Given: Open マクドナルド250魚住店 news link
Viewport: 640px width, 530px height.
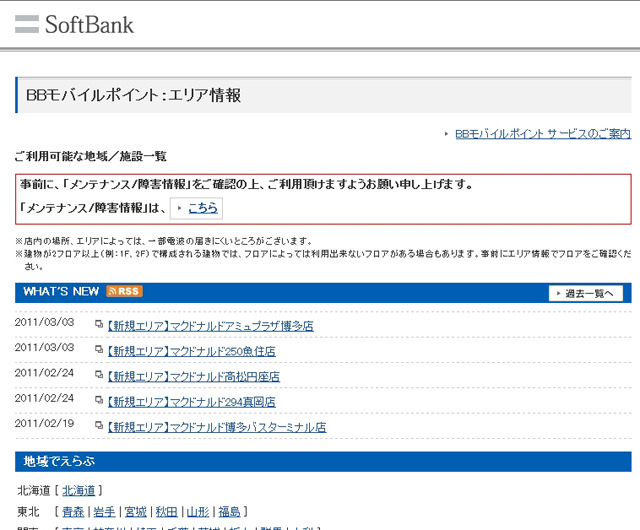Looking at the screenshot, I should point(191,351).
